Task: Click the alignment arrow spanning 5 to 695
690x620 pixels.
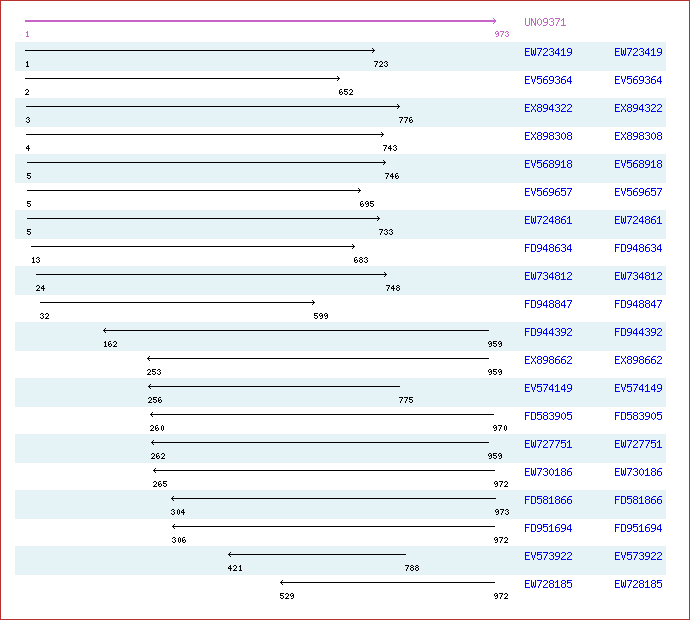Action: pos(193,190)
